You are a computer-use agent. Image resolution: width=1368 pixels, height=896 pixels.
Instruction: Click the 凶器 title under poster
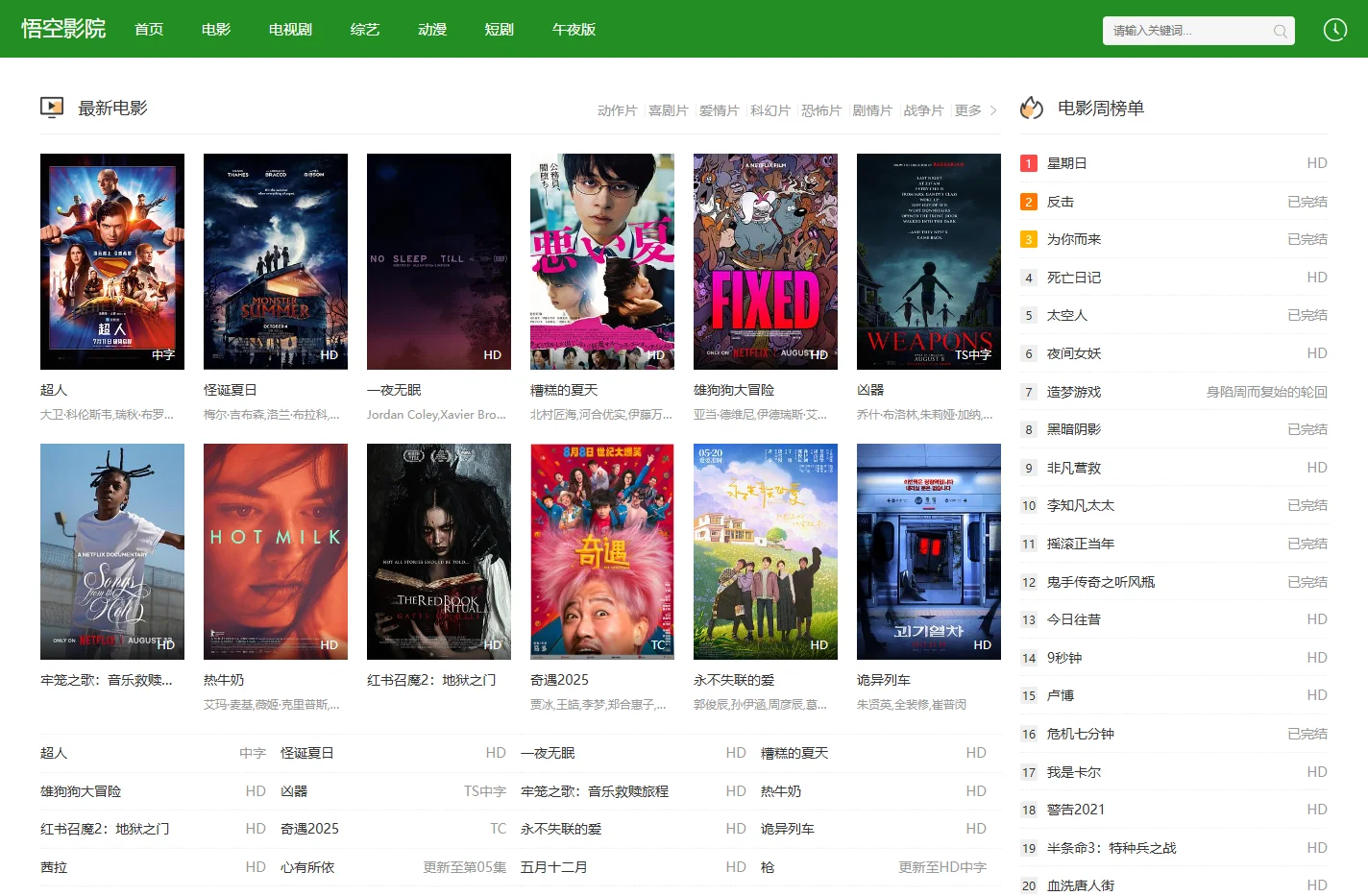pos(870,390)
